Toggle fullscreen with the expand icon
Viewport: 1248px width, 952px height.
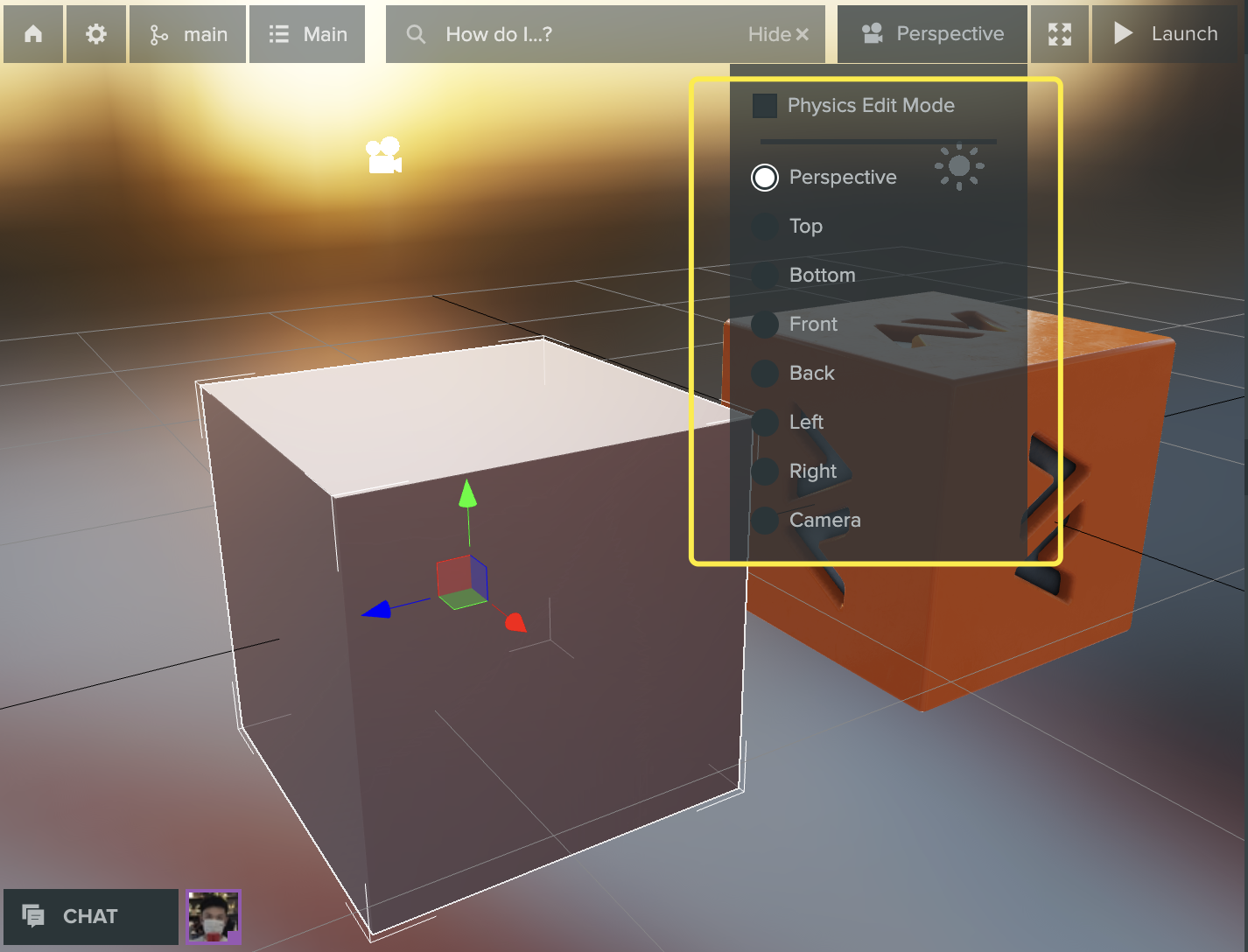[x=1060, y=34]
